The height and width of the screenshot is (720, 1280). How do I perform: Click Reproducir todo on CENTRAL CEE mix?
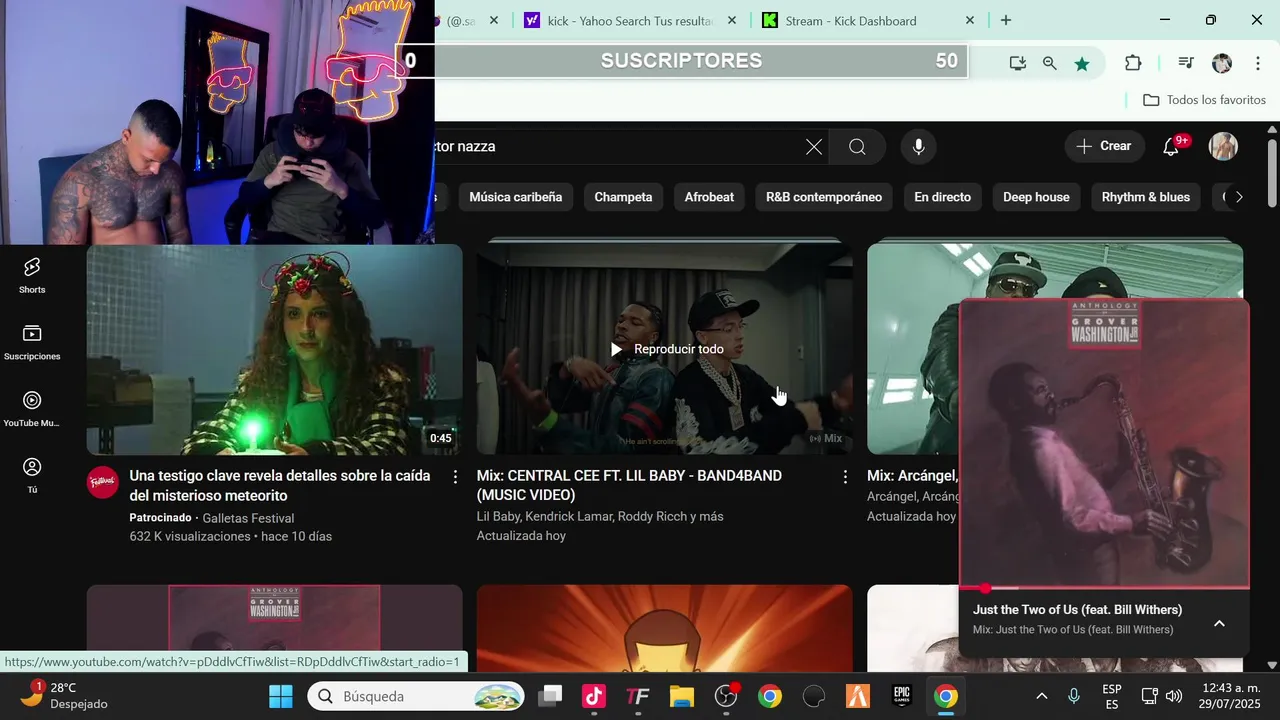(x=666, y=349)
